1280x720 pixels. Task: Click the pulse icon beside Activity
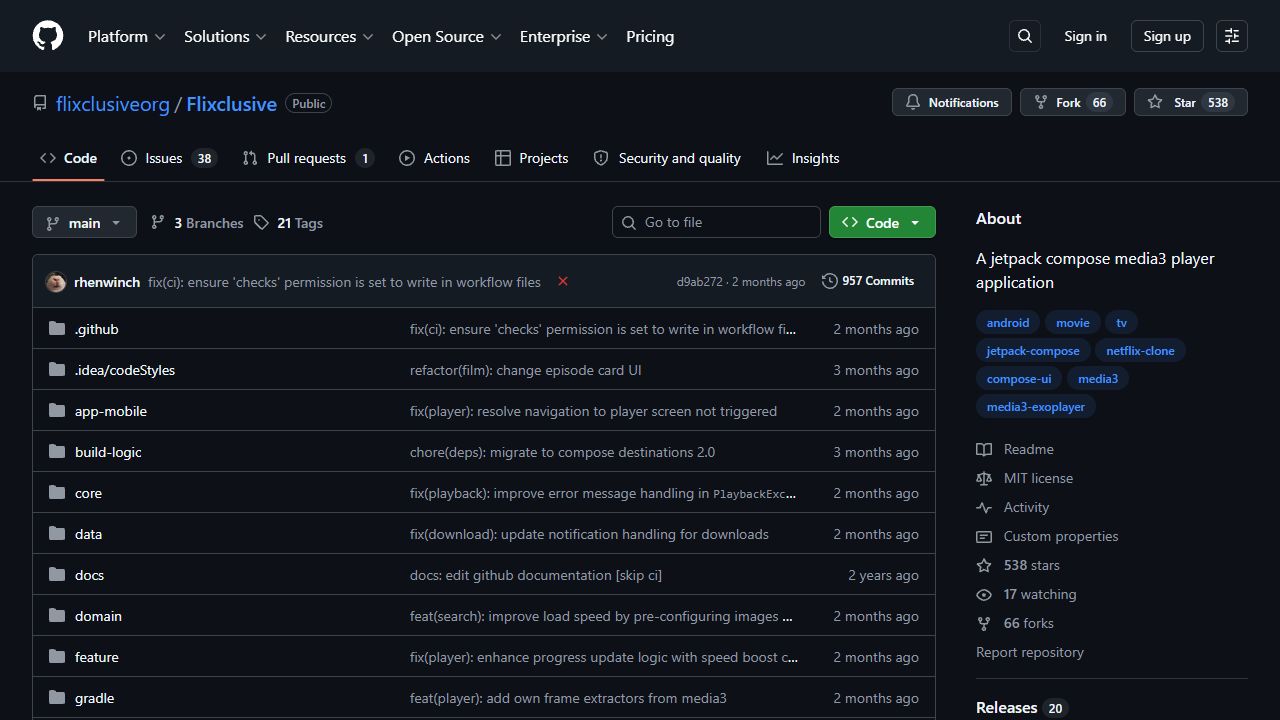(x=984, y=508)
